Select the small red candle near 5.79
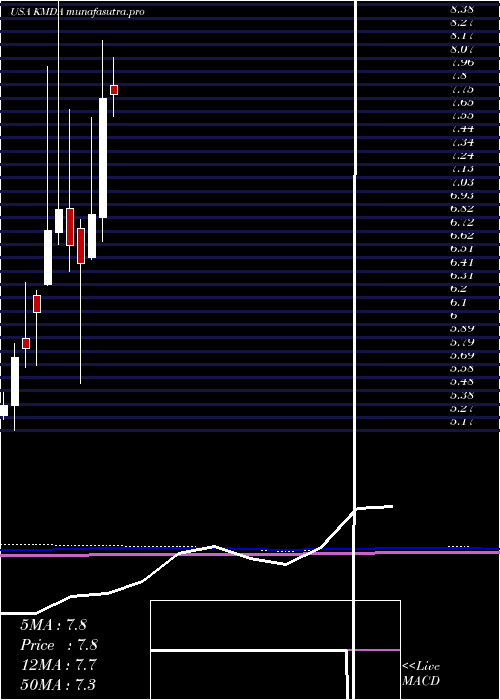This screenshot has width=500, height=700. click(x=26, y=343)
